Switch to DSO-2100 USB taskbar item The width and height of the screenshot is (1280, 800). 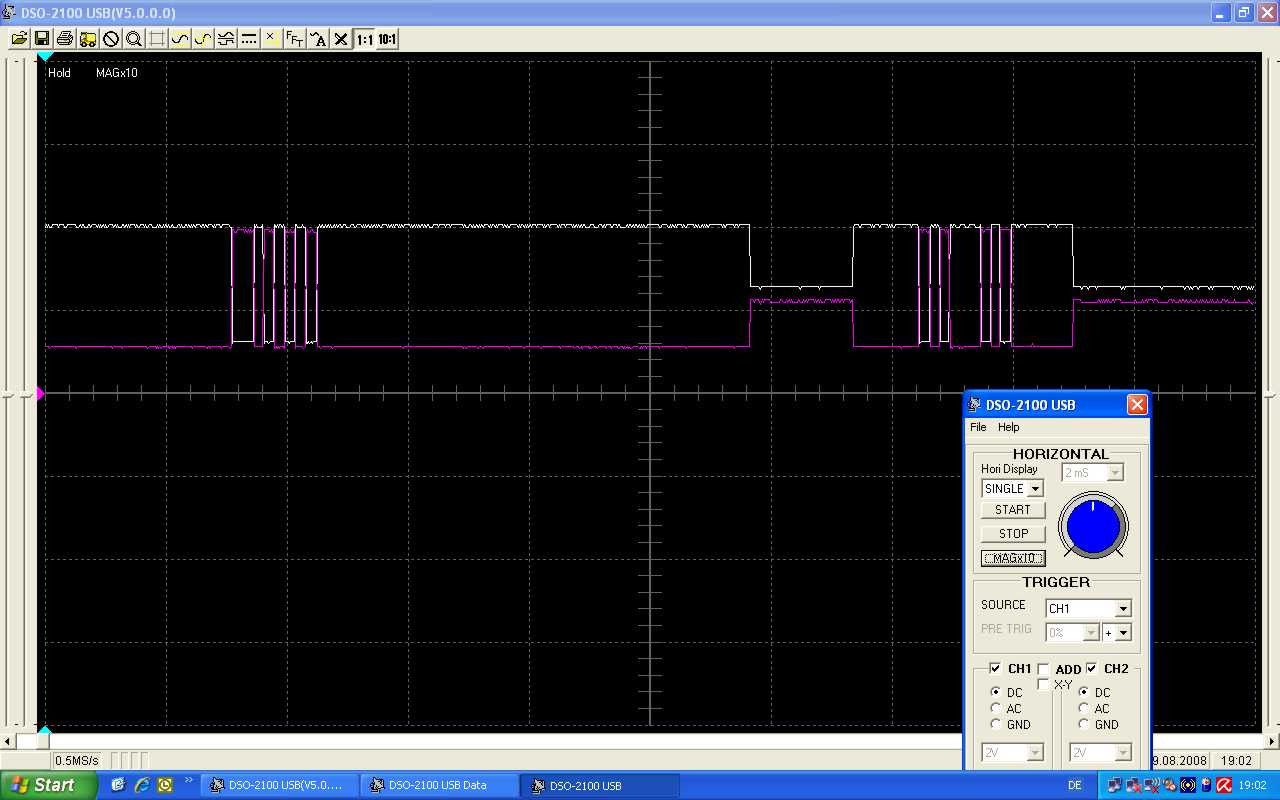(x=599, y=785)
